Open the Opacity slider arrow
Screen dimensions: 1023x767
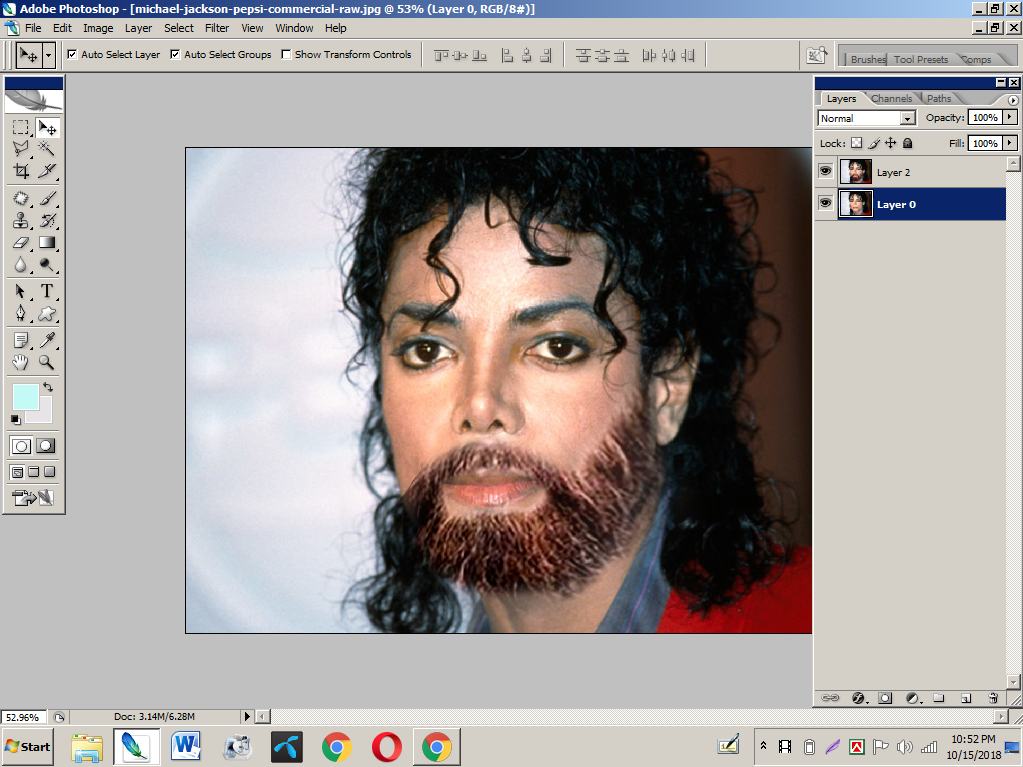tap(1010, 117)
